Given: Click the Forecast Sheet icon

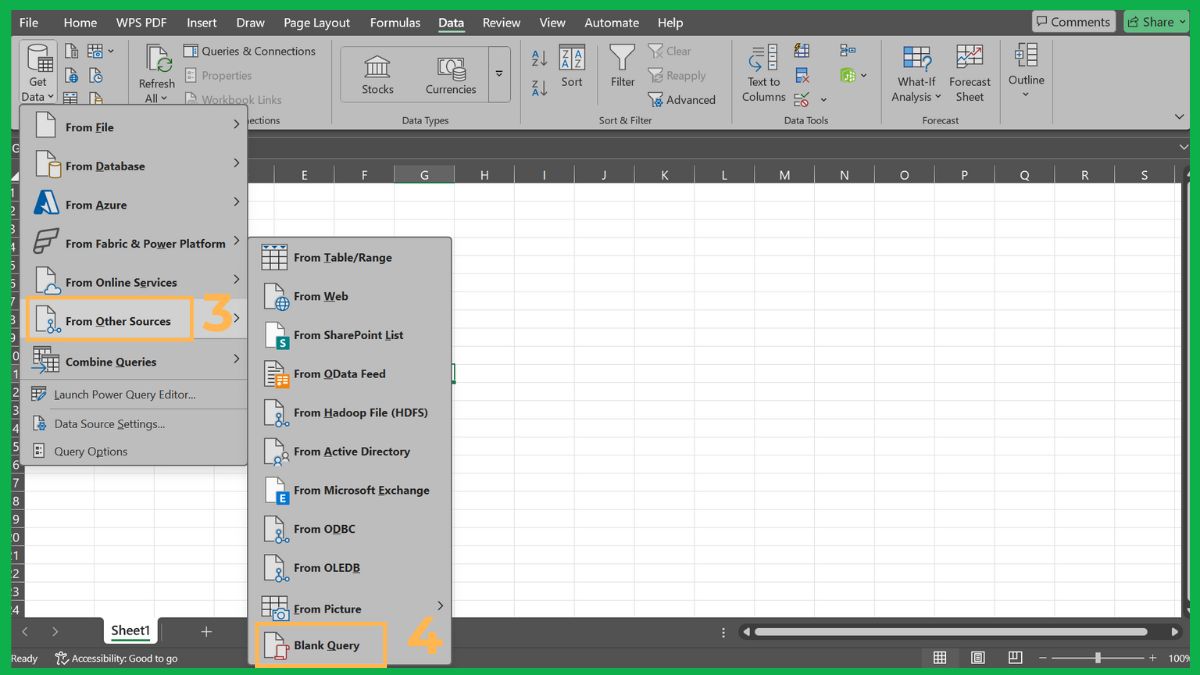Looking at the screenshot, I should coord(969,70).
